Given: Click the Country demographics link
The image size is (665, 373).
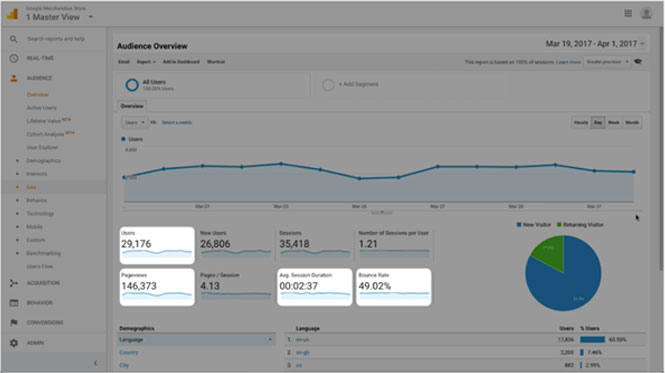Looking at the screenshot, I should (x=129, y=353).
